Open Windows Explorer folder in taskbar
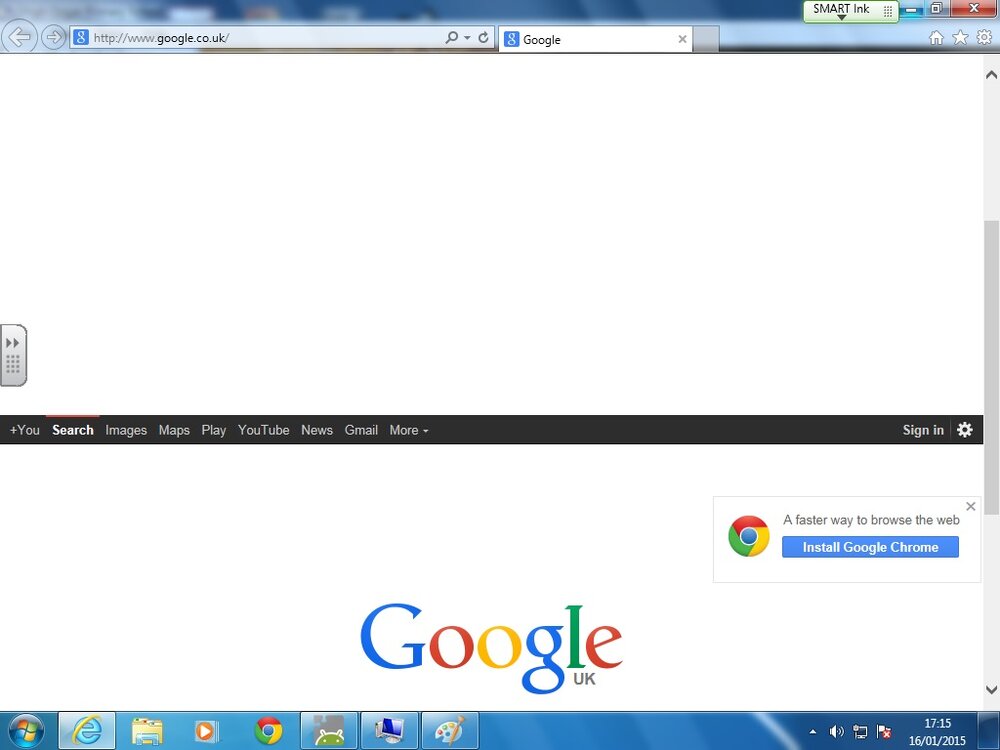The width and height of the screenshot is (1000, 750). click(x=147, y=731)
